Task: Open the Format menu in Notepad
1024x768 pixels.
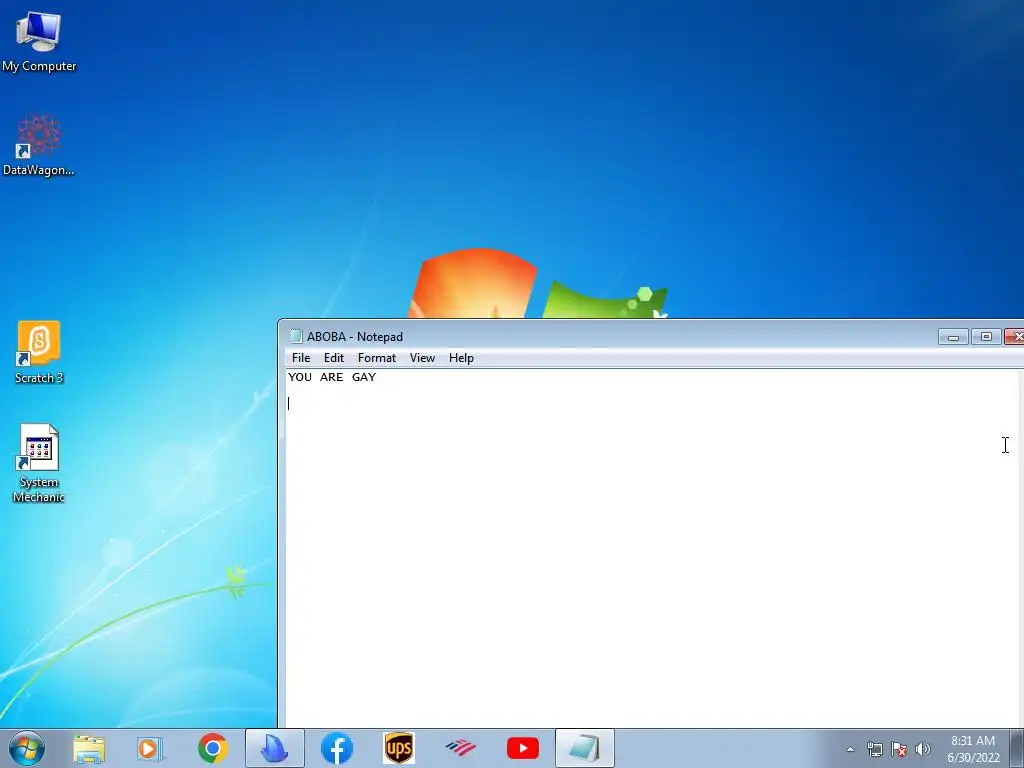Action: click(377, 358)
